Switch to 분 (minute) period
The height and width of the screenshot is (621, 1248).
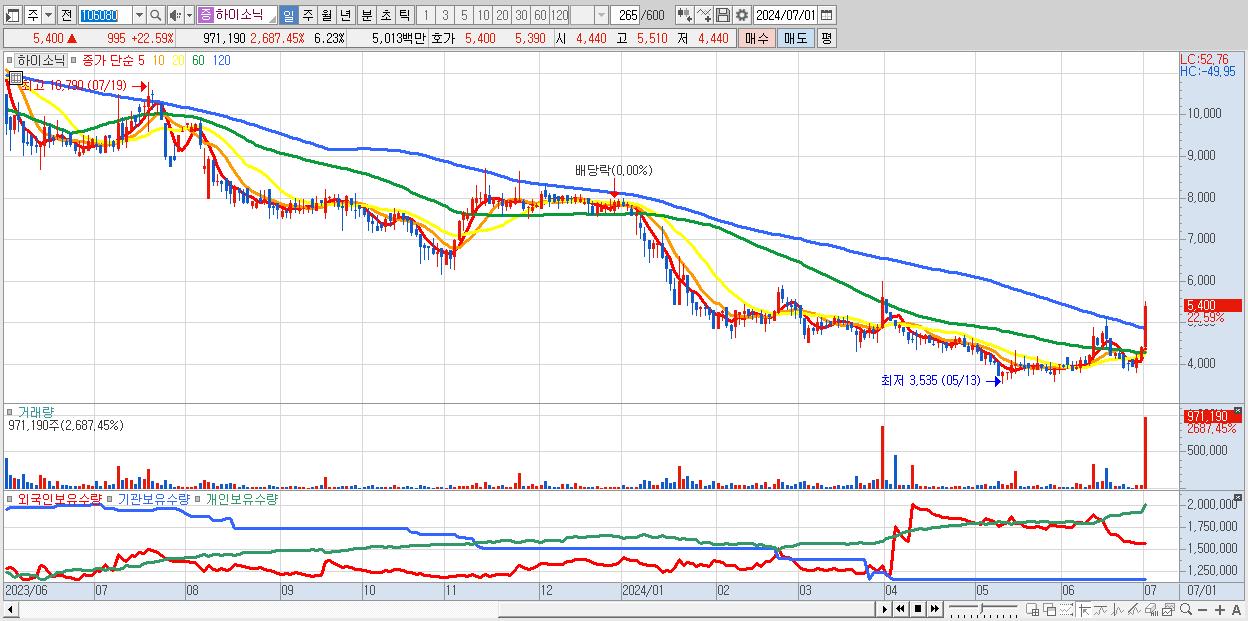point(366,15)
